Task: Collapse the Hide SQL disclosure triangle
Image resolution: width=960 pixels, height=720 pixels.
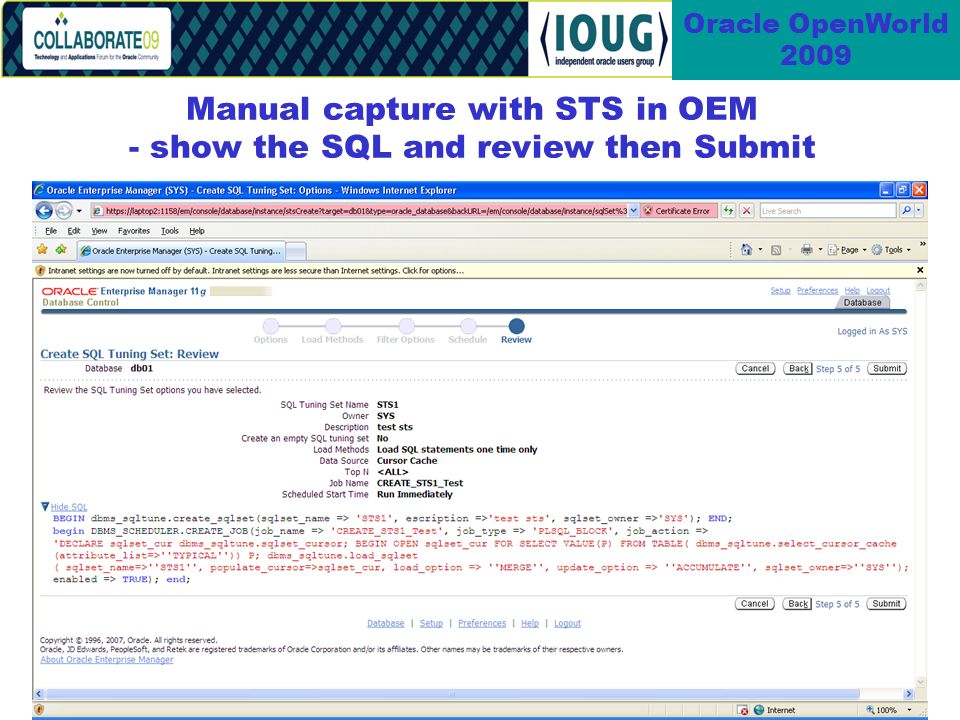Action: (45, 506)
